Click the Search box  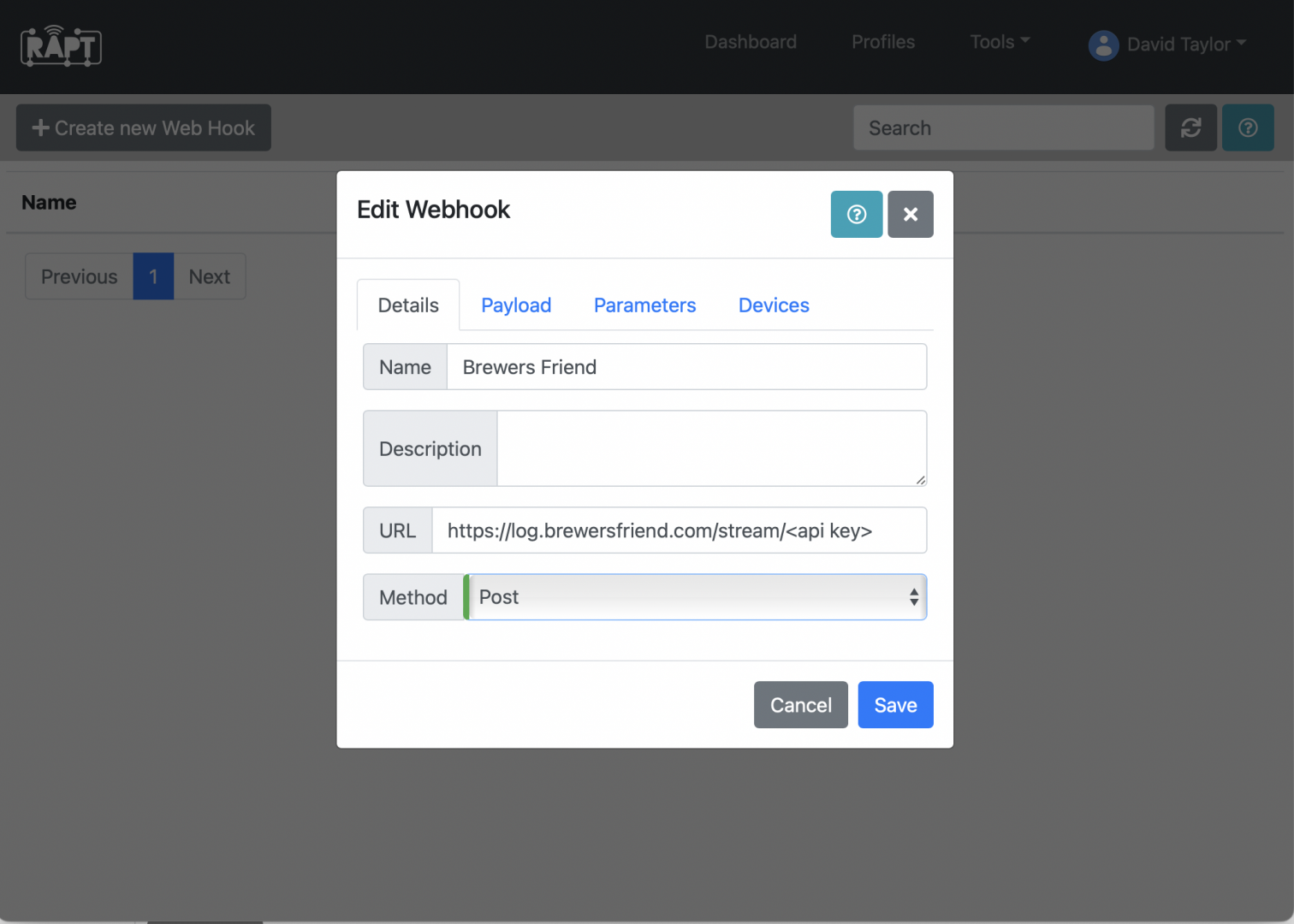click(1003, 128)
